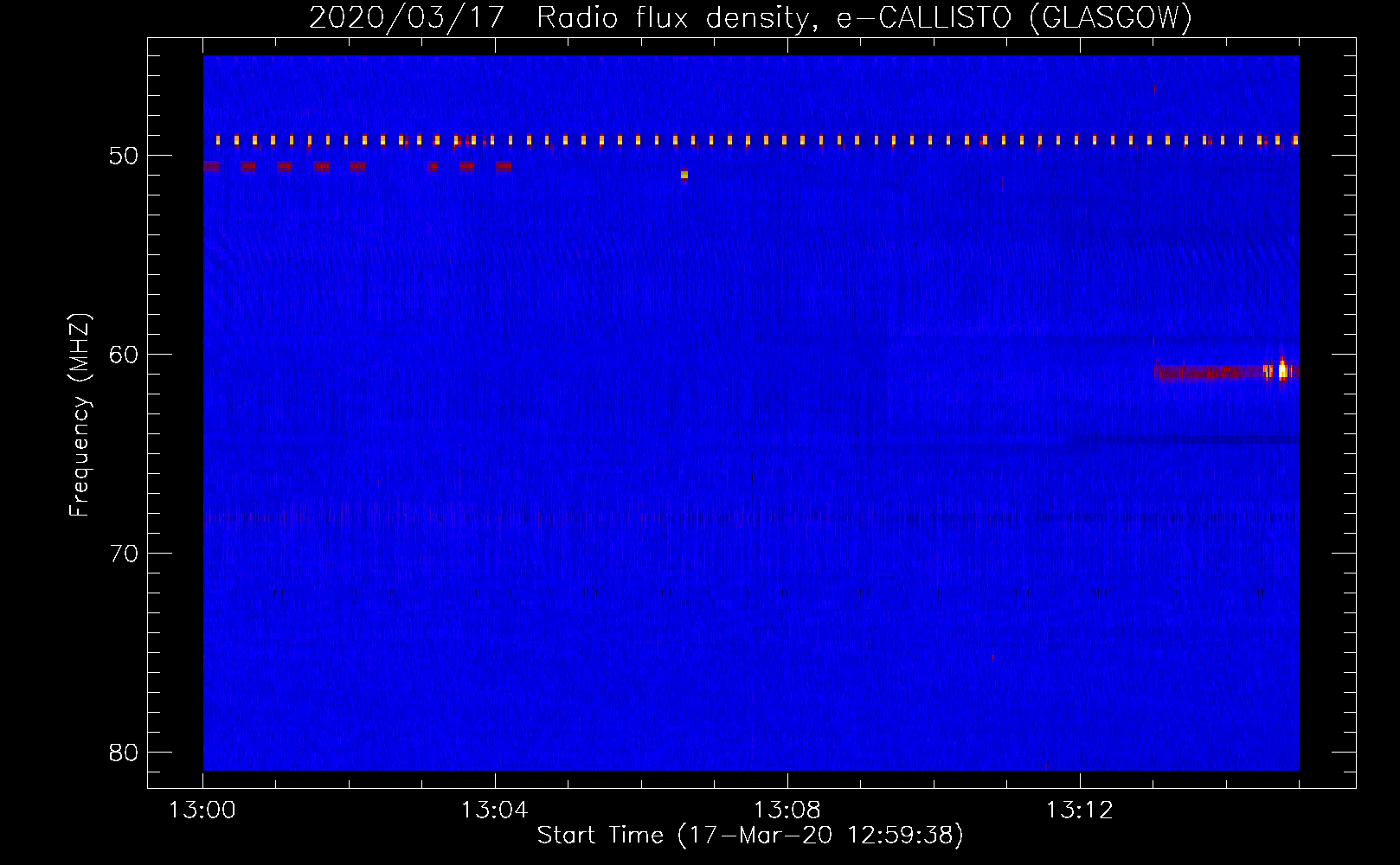Click the 13:12 time tick label
Viewport: 1400px width, 865px height.
pyautogui.click(x=1079, y=811)
